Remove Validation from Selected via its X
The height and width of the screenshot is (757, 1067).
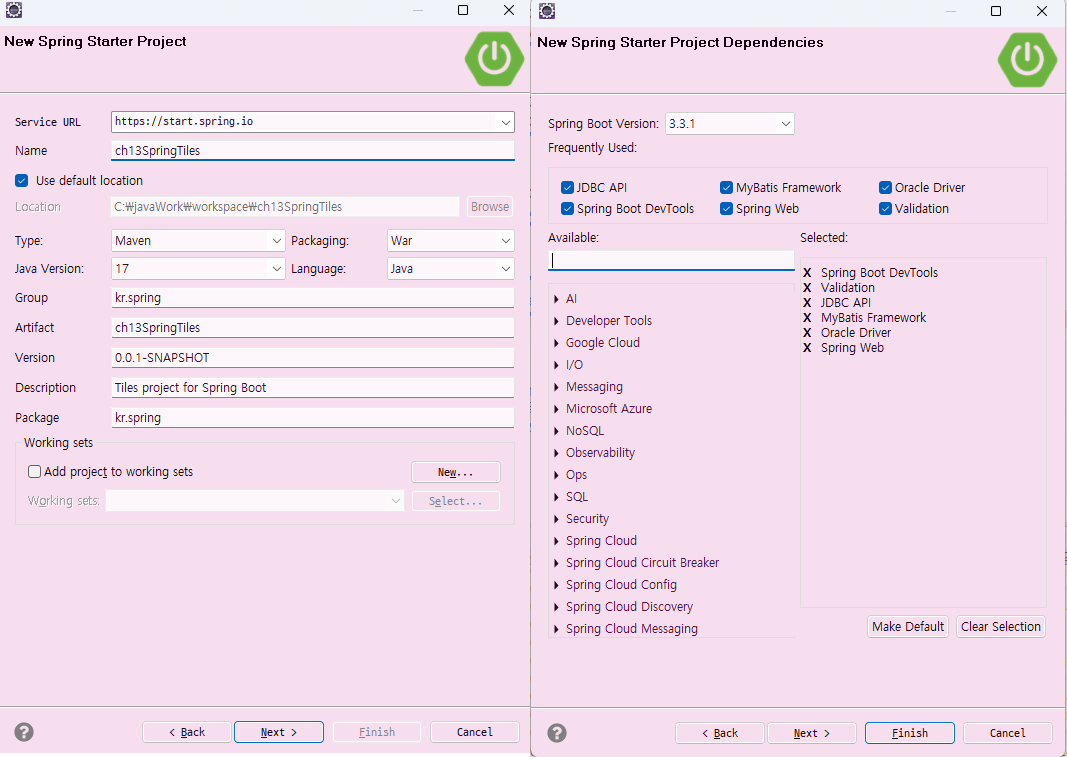[x=807, y=287]
